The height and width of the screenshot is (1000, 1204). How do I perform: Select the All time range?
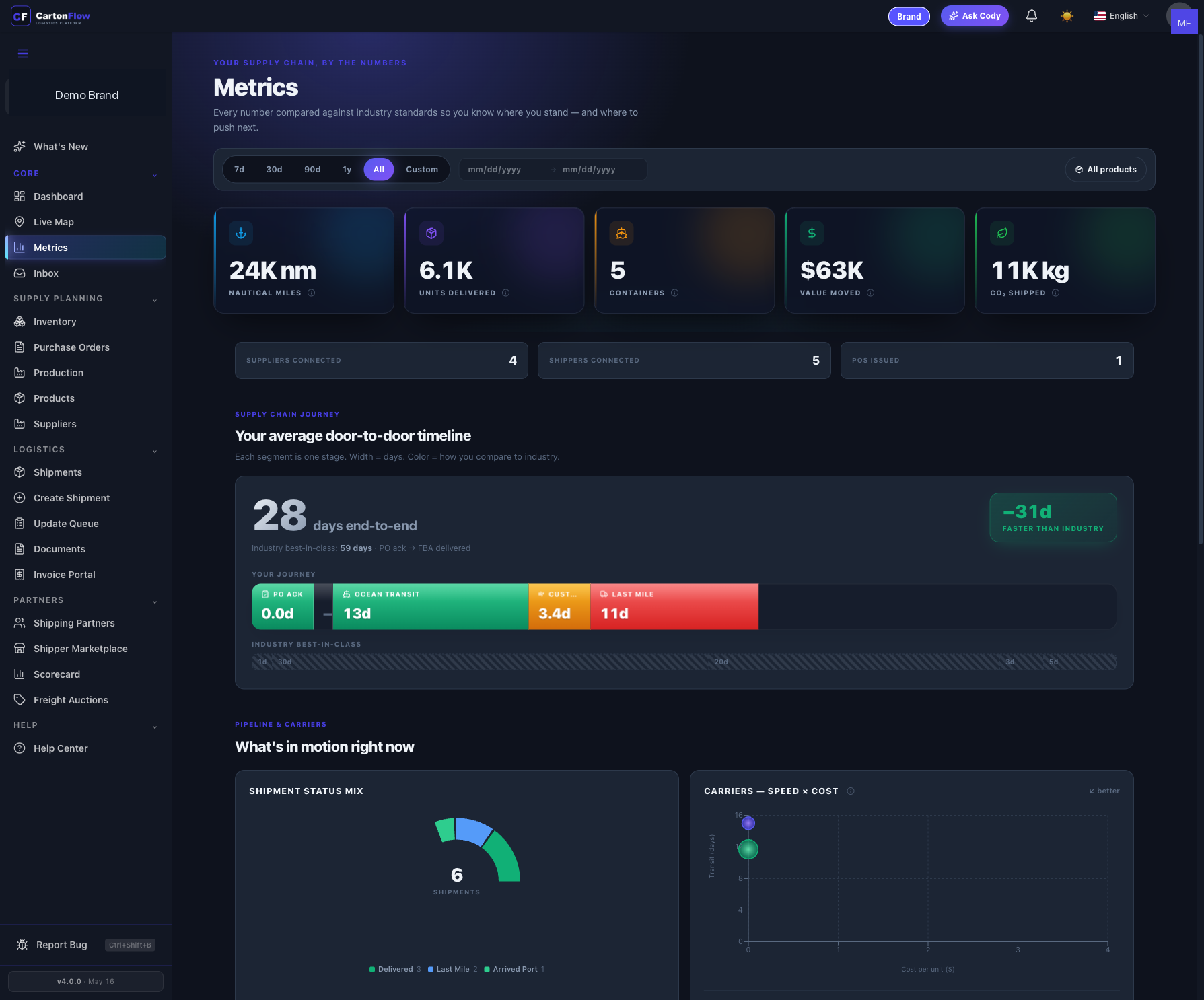click(x=379, y=170)
